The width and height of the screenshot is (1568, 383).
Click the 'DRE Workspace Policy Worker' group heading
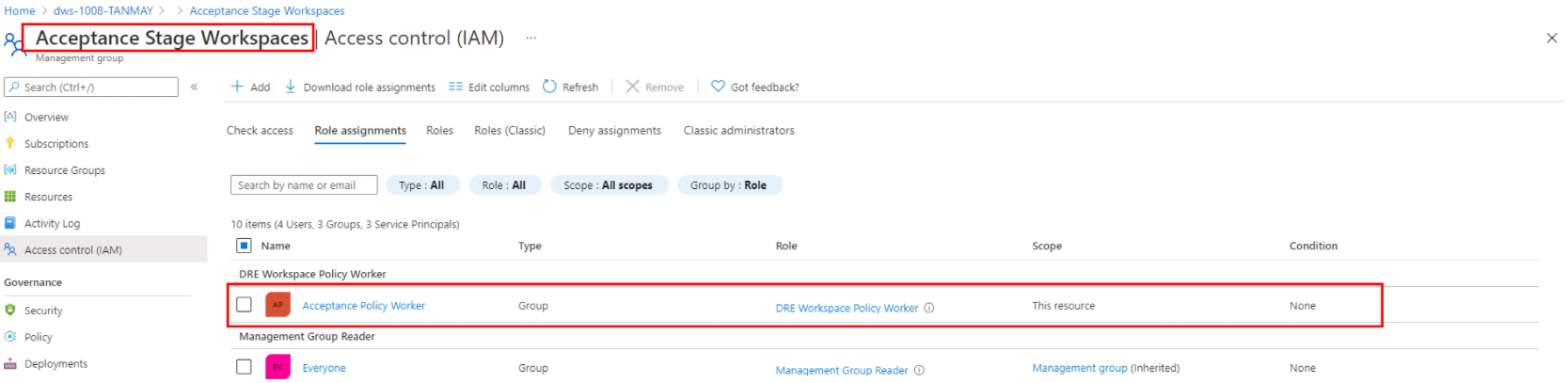[312, 274]
